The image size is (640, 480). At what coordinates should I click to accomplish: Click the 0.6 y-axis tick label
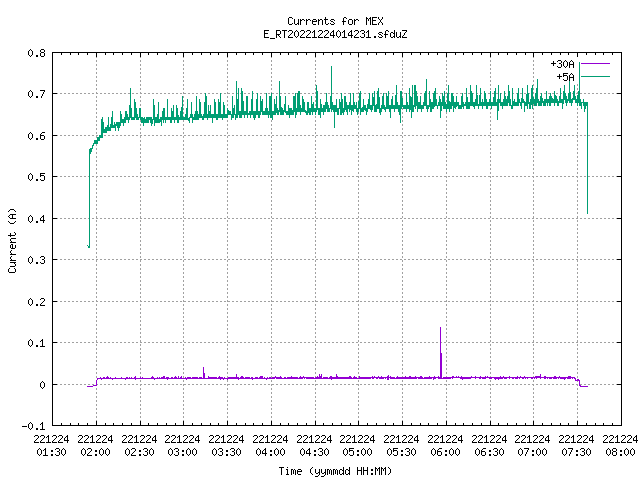(x=36, y=136)
